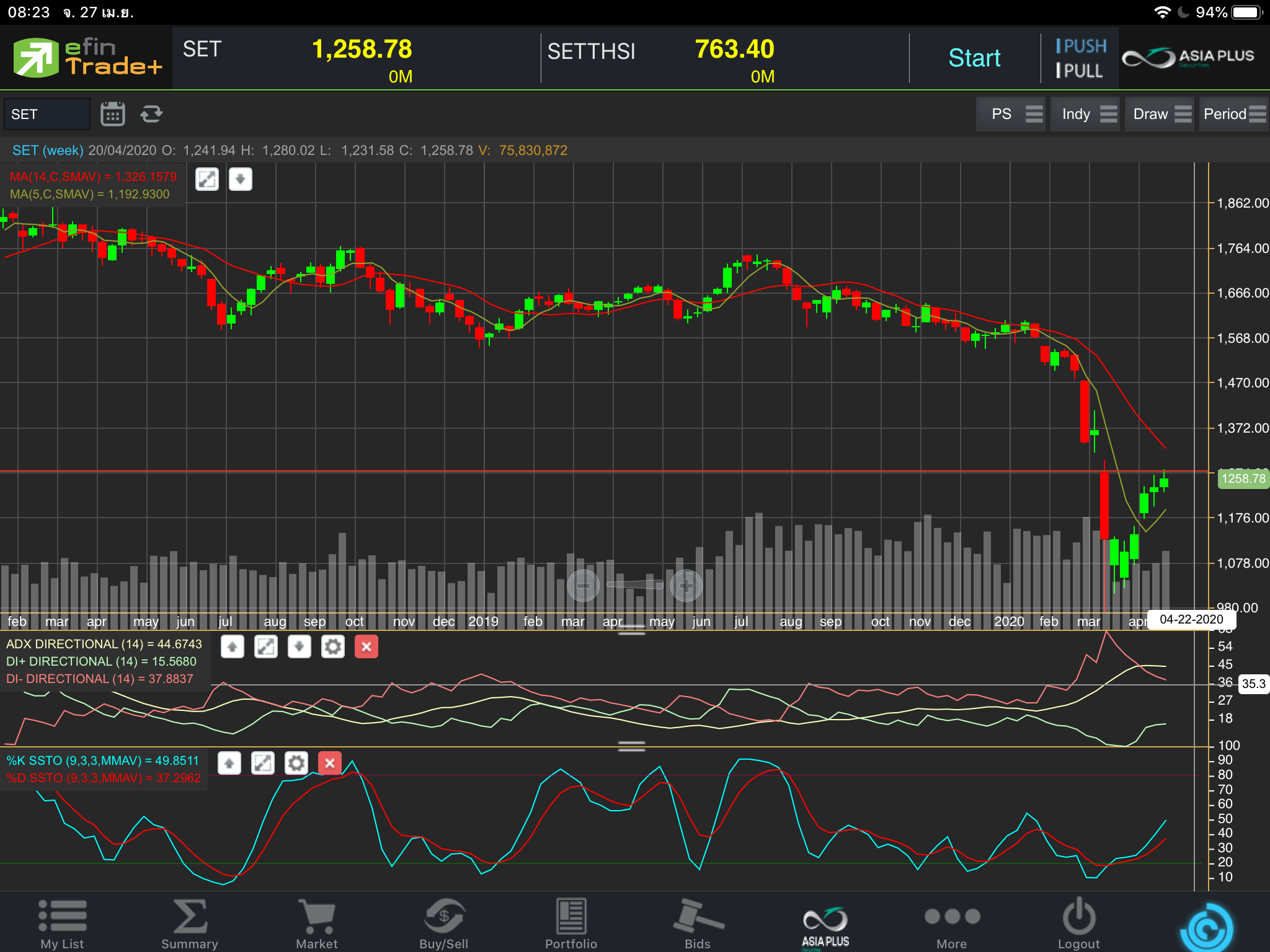Viewport: 1270px width, 952px height.
Task: Grab handle between price chart and ADX
Action: click(632, 630)
